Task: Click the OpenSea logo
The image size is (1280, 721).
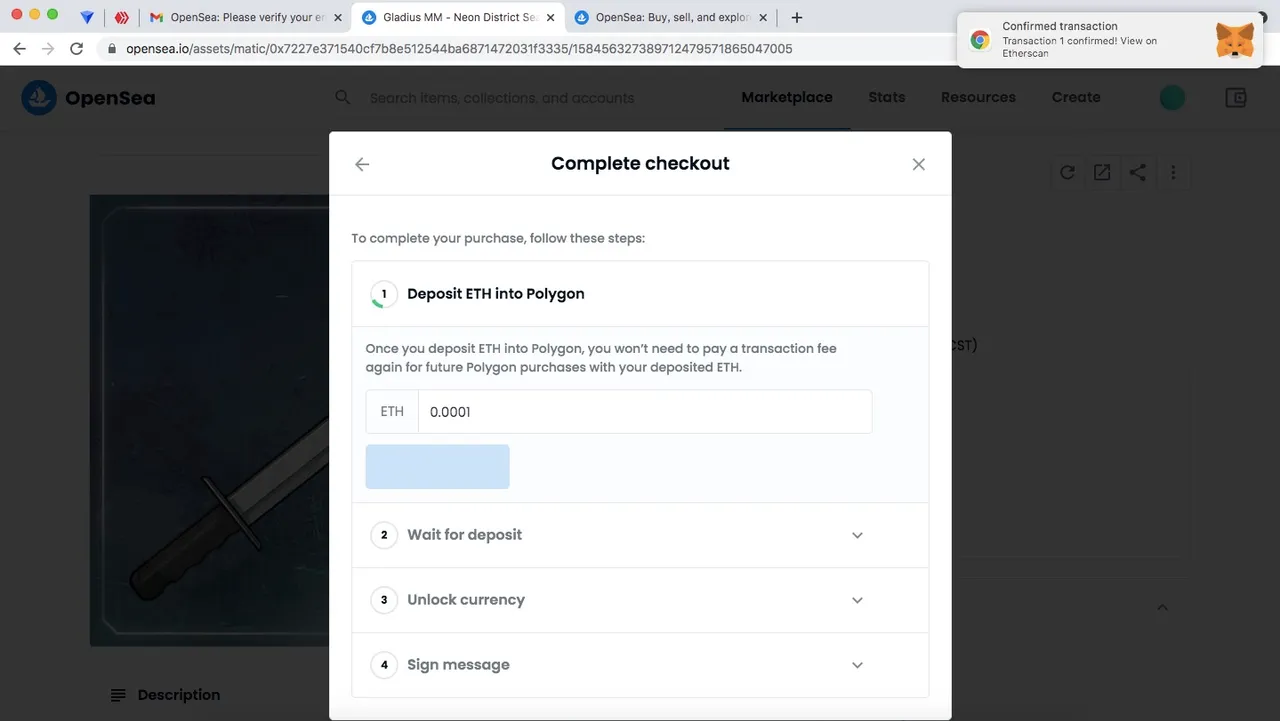Action: pyautogui.click(x=88, y=98)
